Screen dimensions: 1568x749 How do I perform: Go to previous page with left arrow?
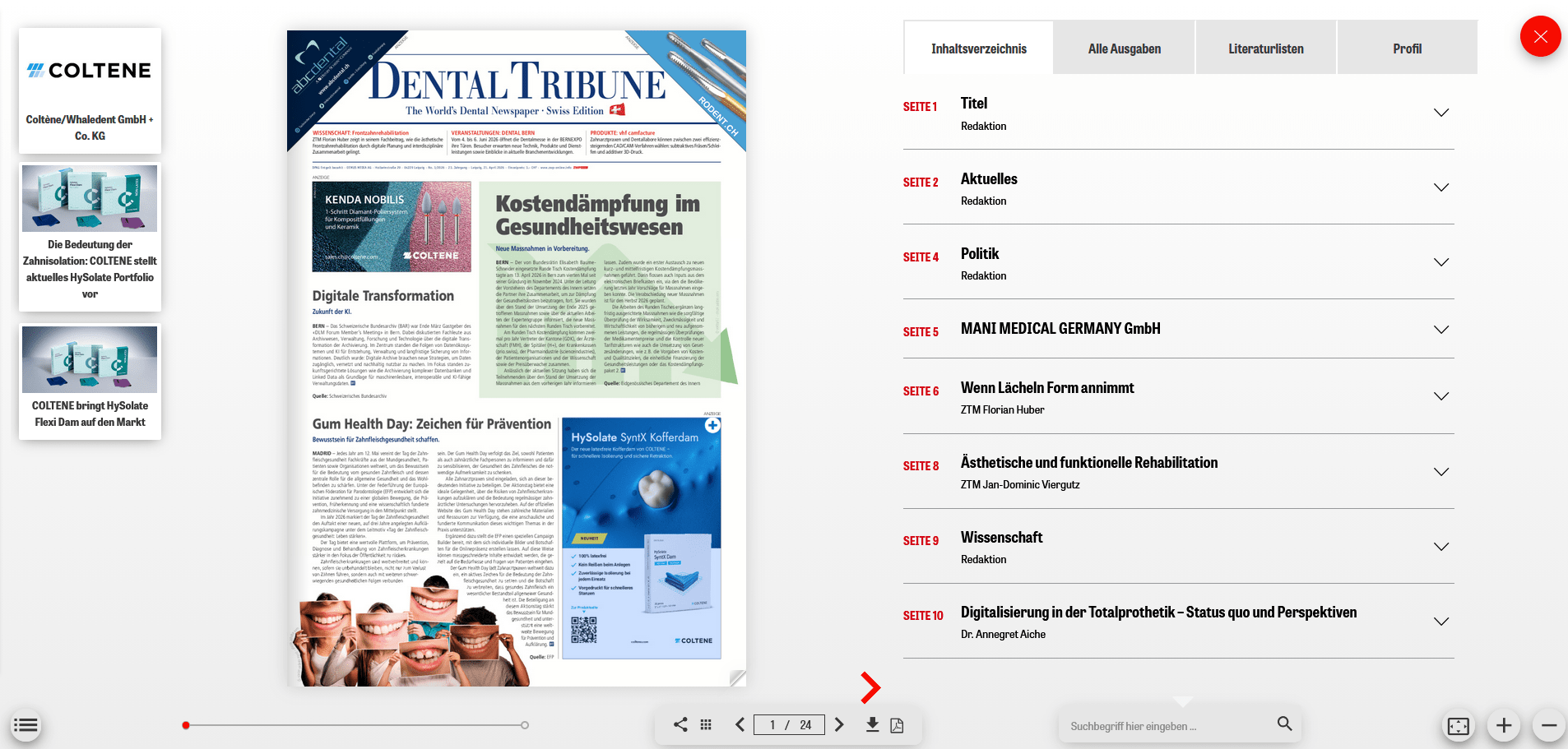point(740,724)
